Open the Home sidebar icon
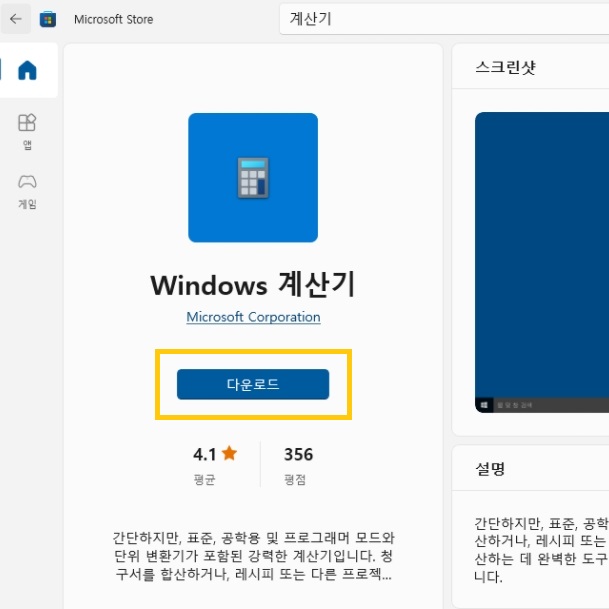The height and width of the screenshot is (609, 609). click(28, 70)
